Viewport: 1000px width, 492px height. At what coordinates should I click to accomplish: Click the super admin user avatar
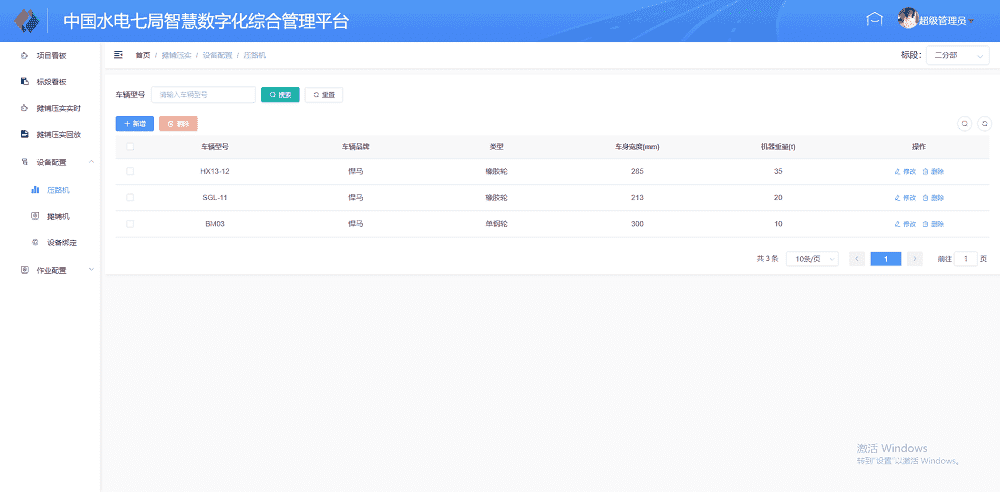[x=908, y=20]
